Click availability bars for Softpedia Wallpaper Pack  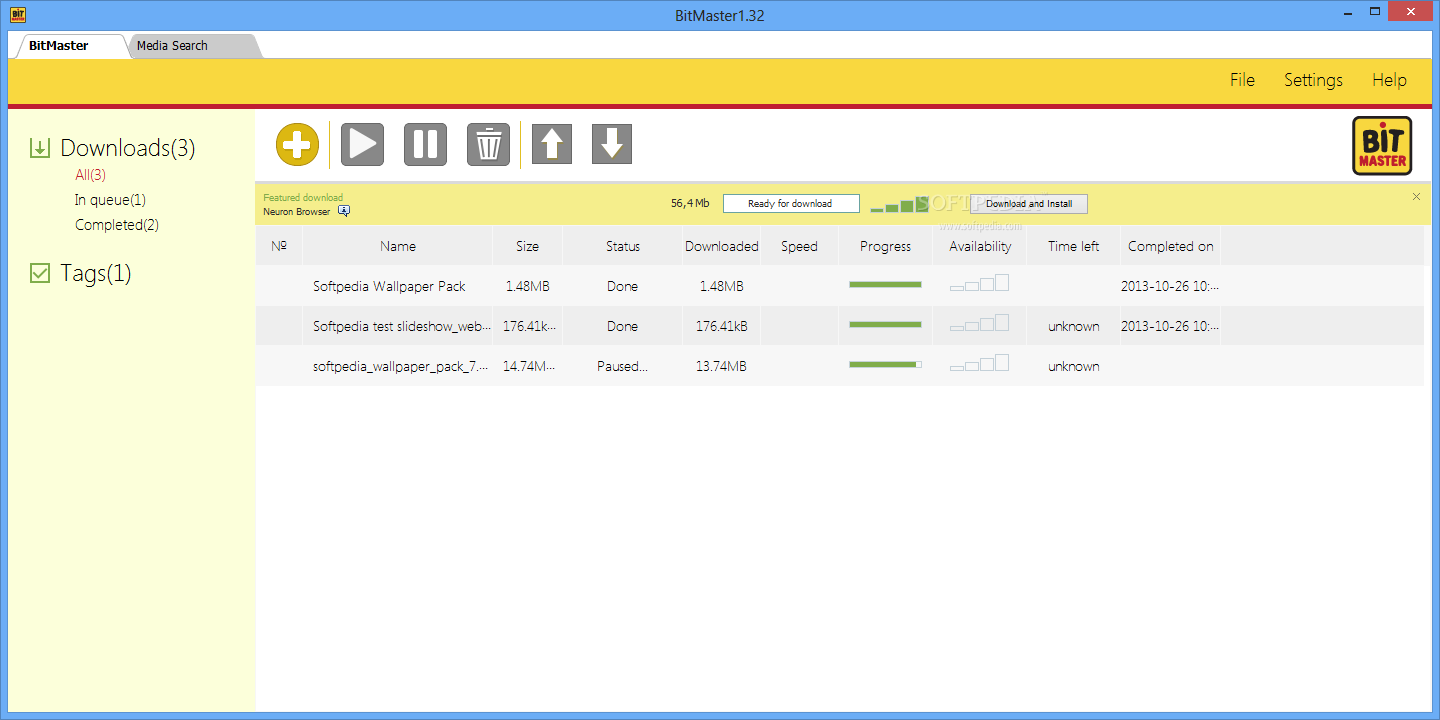[979, 283]
